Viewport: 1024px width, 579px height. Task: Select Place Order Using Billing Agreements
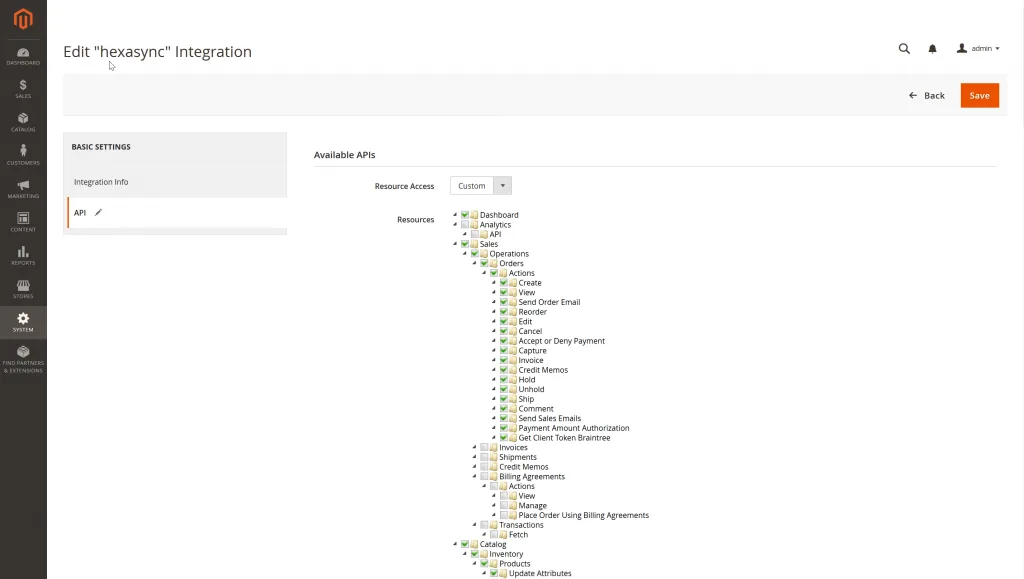click(584, 515)
